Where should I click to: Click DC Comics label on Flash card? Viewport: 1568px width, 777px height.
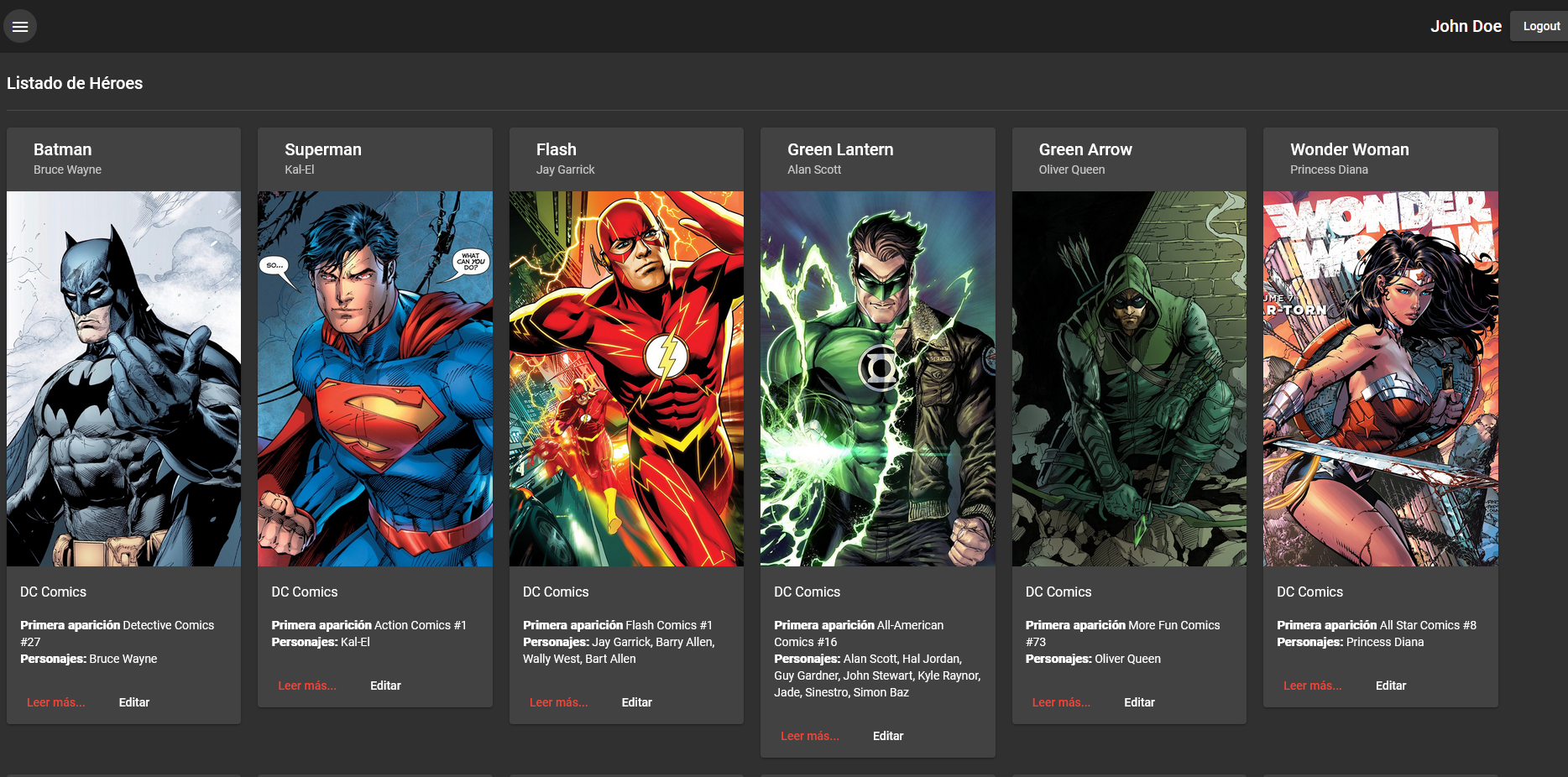point(556,592)
